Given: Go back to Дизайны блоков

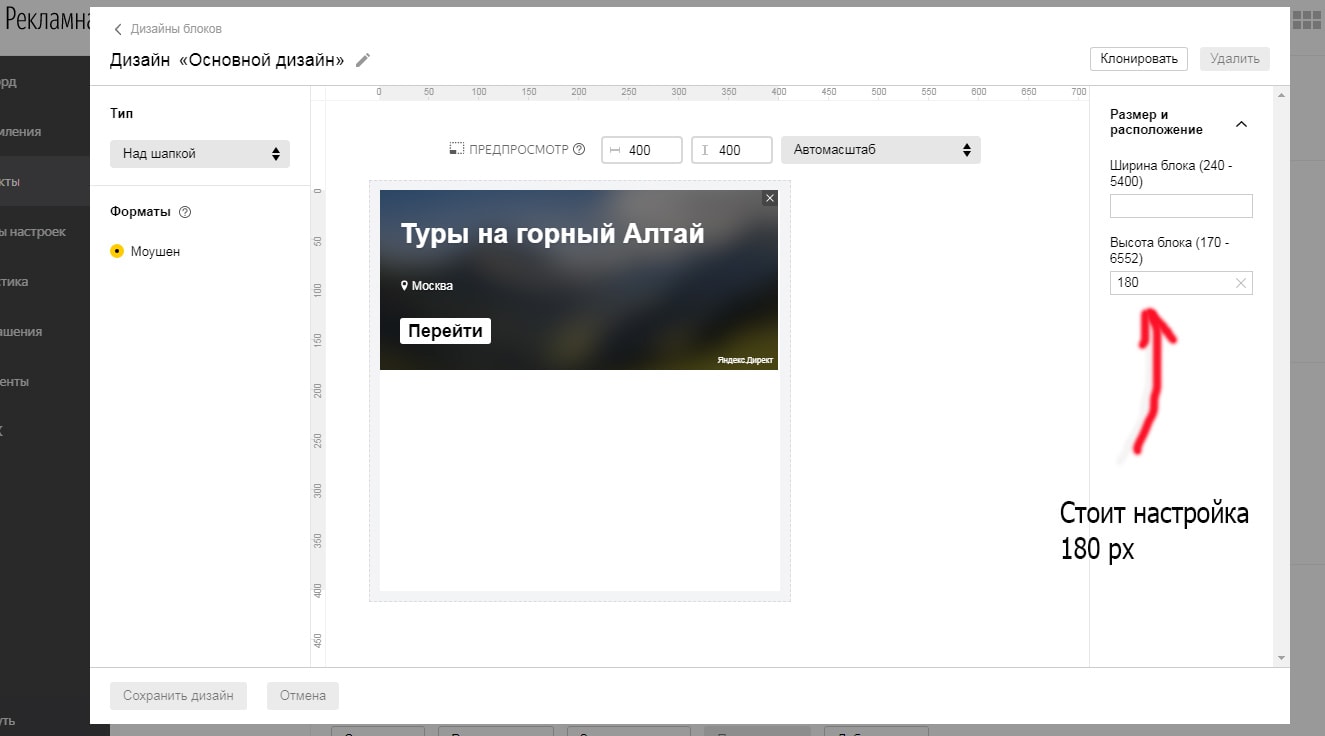Looking at the screenshot, I should point(176,29).
